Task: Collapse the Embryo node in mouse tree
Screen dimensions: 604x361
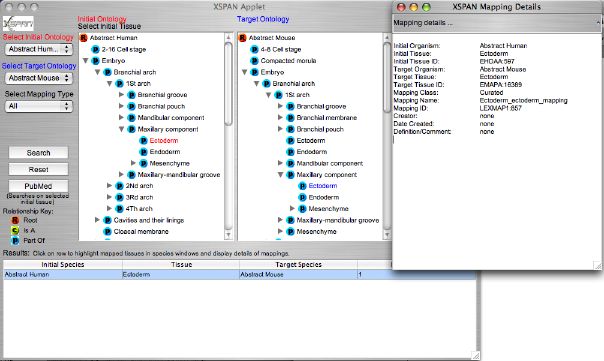Action: click(245, 72)
